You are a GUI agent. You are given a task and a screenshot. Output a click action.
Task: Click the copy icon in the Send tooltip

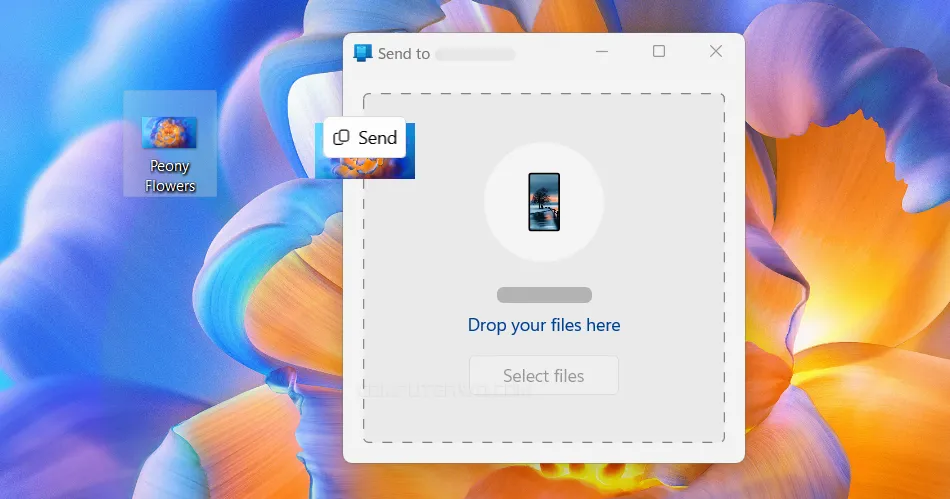pos(341,137)
